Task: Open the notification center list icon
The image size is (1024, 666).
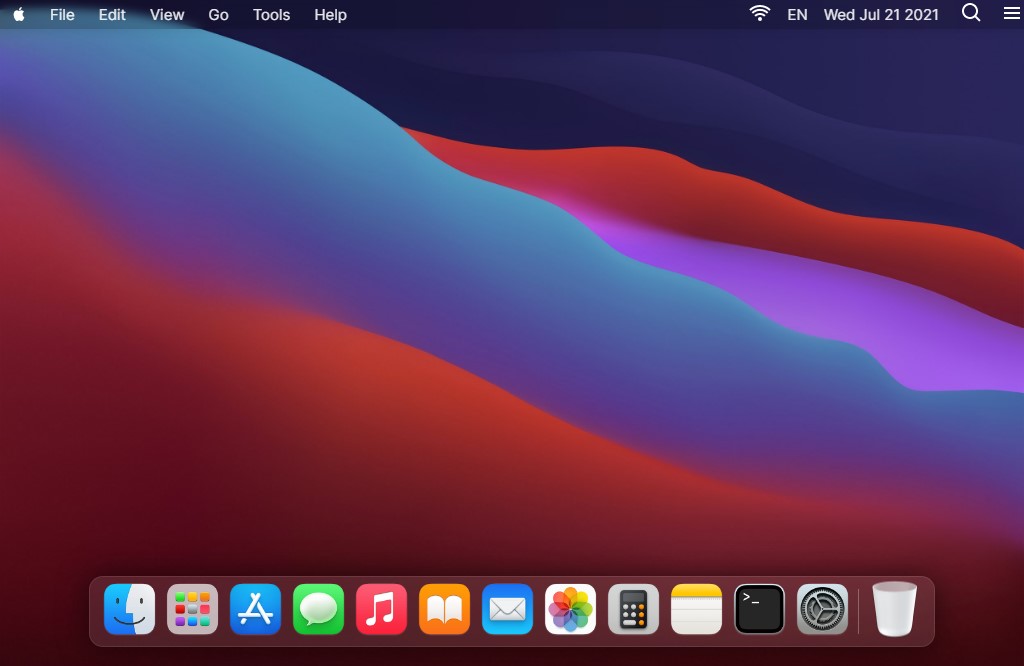Action: coord(1012,13)
